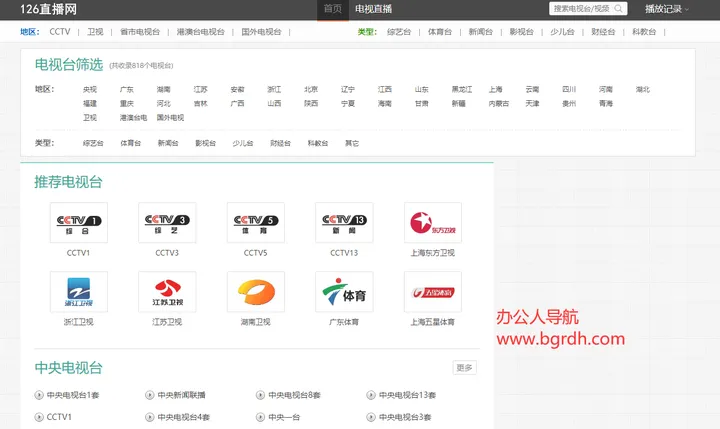Filter region by 内蒙古
This screenshot has height=429, width=720.
click(x=499, y=104)
